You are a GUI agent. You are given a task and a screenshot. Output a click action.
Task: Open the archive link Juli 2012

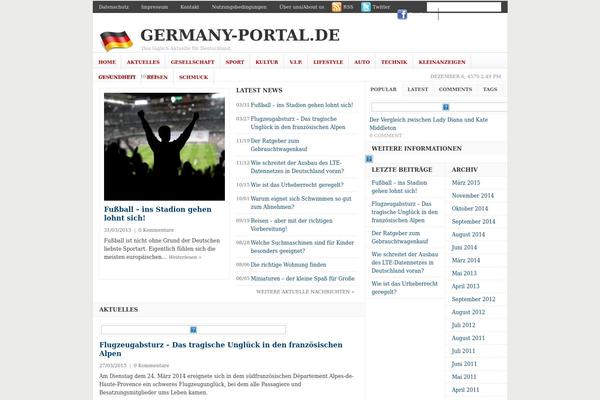[463, 325]
